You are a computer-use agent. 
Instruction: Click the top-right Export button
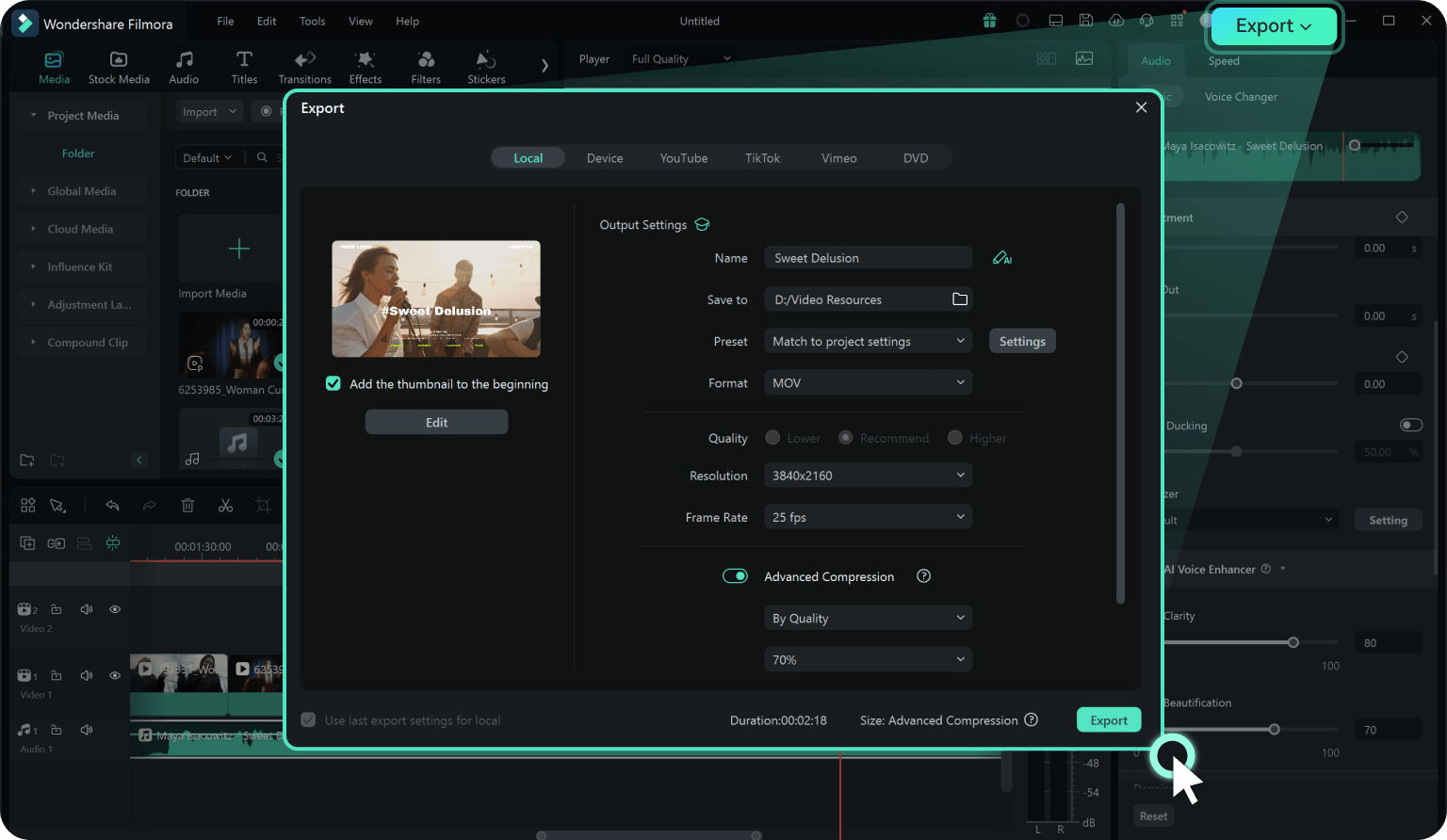1274,26
